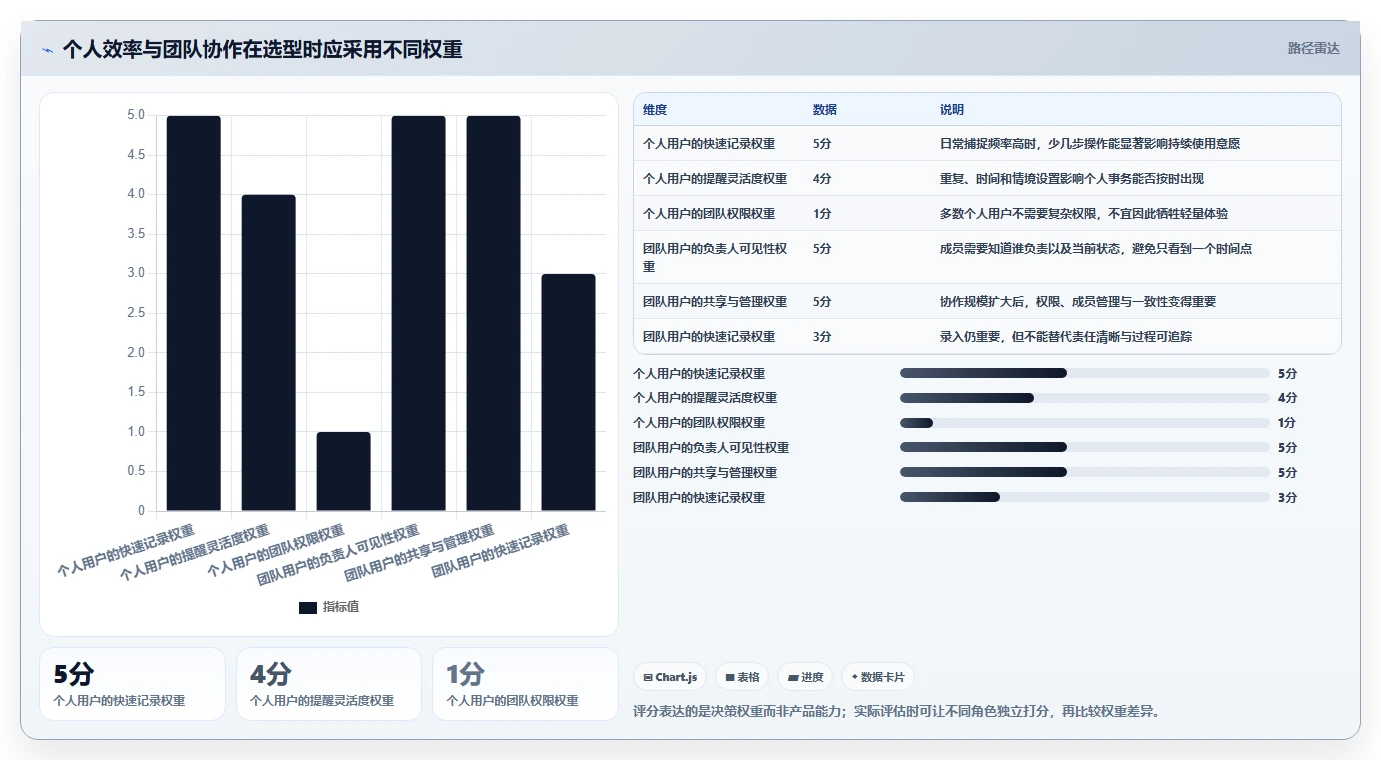Click the 5.0 label on chart y-axis

tap(136, 115)
